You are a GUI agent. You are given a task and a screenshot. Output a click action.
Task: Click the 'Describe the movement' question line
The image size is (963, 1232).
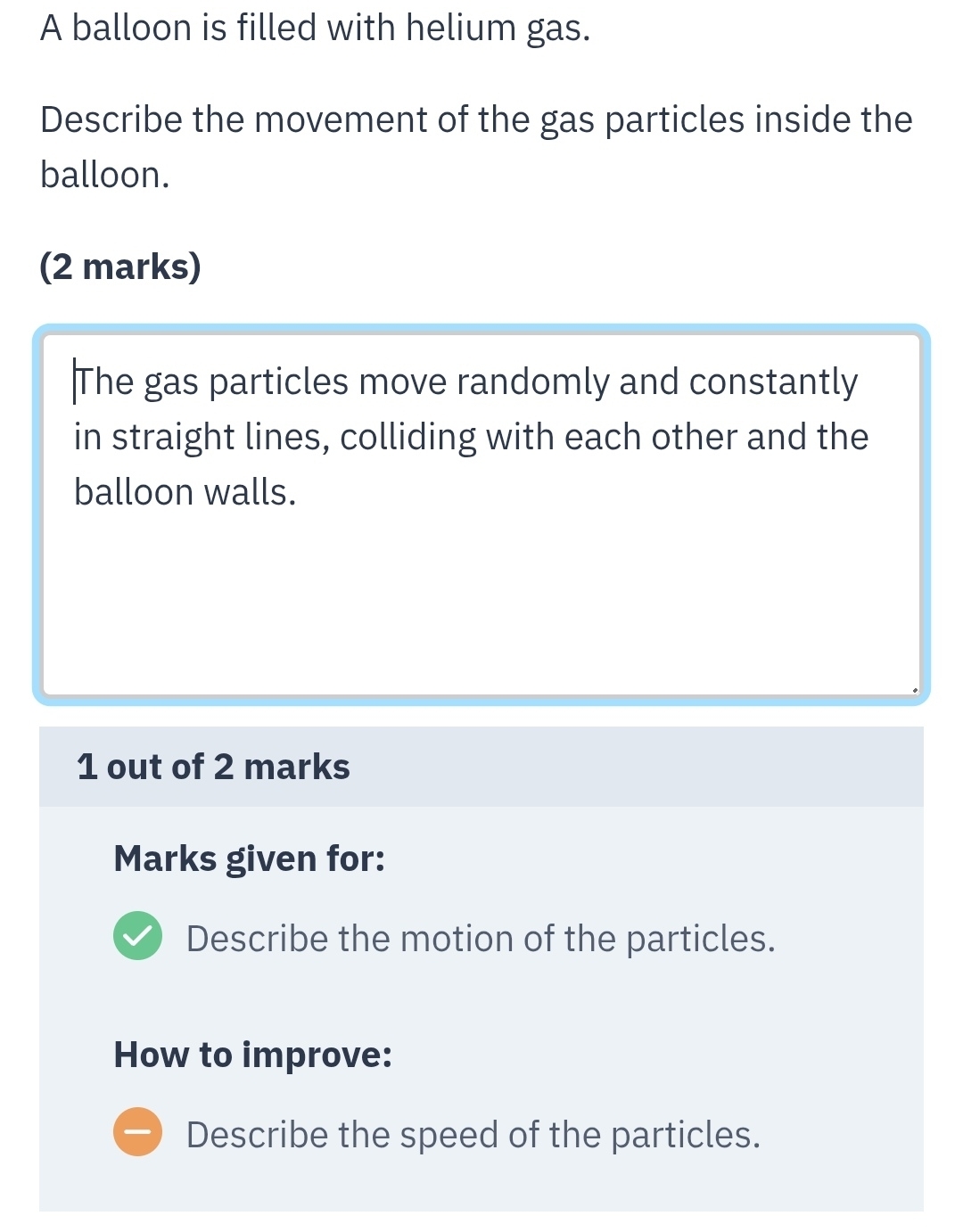(476, 119)
